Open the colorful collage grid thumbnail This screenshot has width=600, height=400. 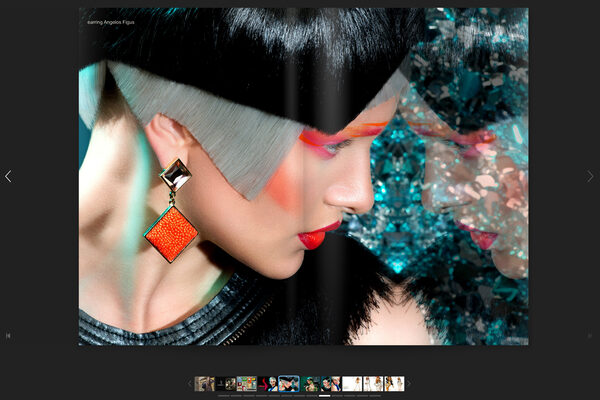(246, 384)
